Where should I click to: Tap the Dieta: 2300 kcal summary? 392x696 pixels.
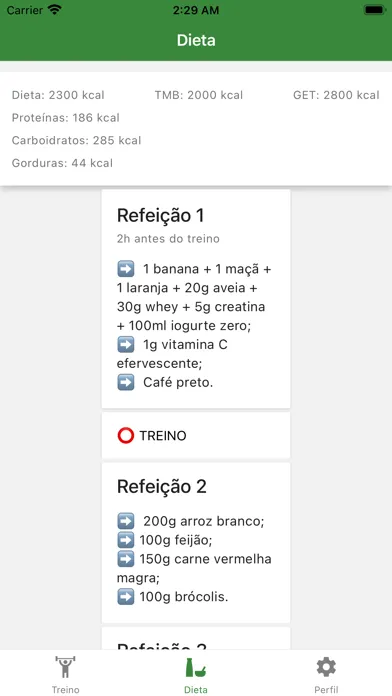(58, 95)
